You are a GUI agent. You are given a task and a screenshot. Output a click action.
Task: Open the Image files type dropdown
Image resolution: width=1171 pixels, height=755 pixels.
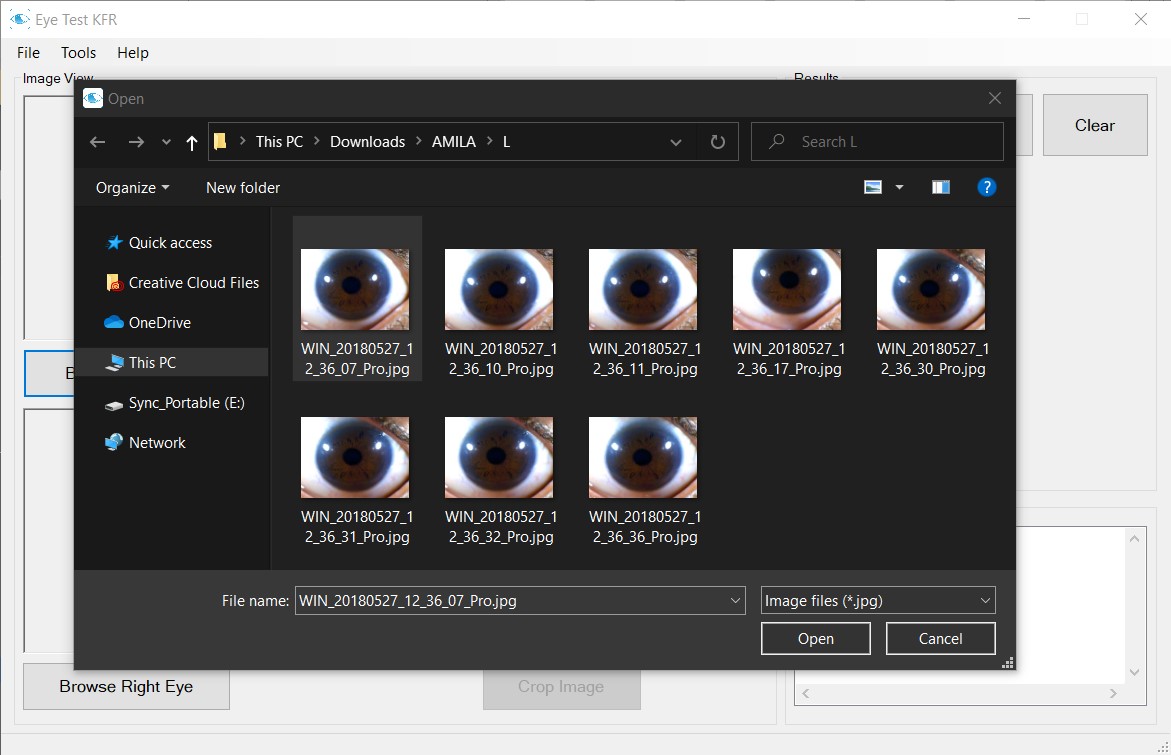tap(877, 601)
